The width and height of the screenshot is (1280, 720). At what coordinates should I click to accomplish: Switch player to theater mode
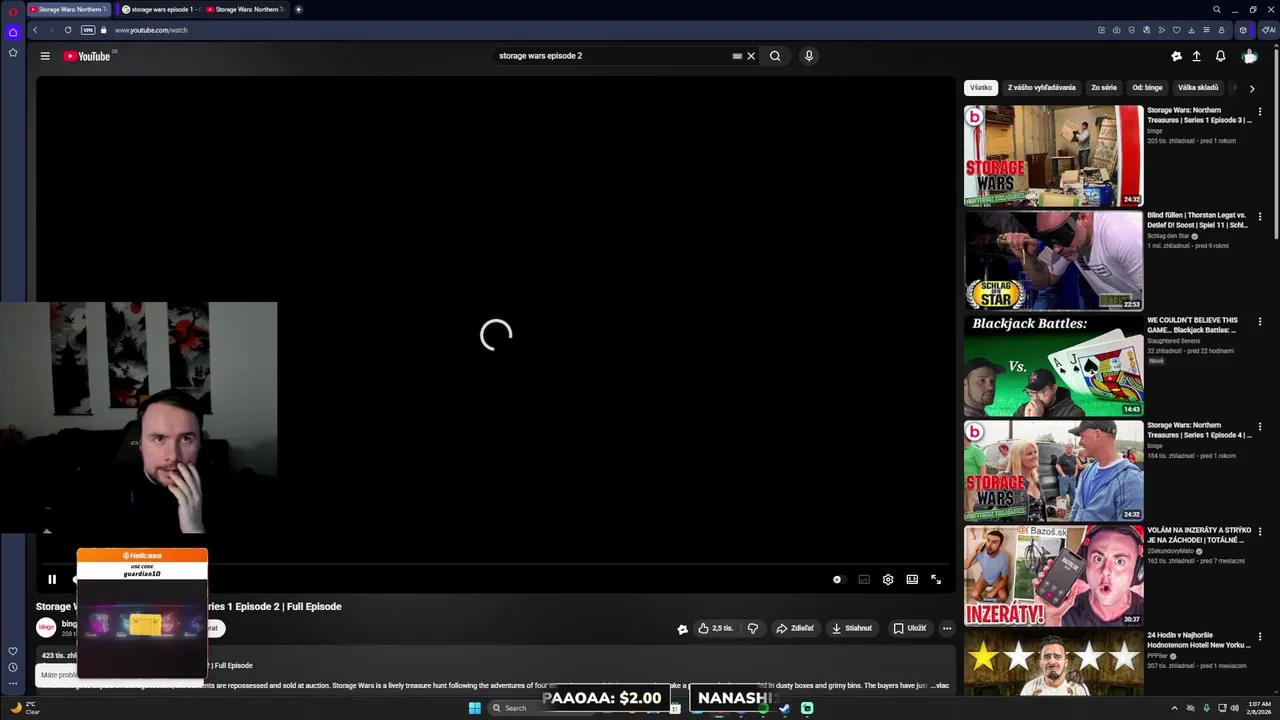tap(912, 579)
